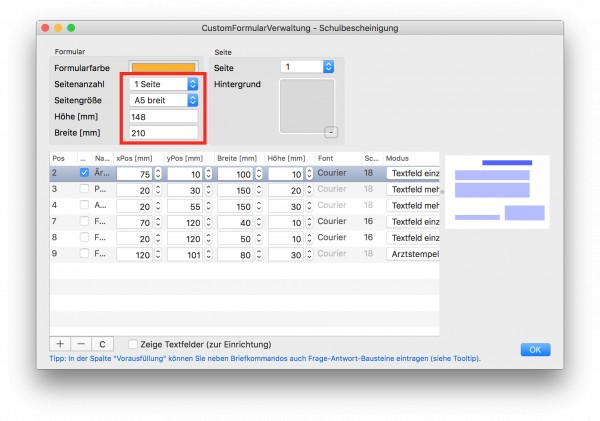Open the Seitenanzahl dropdown
Screen dimensions: 600x421
[x=164, y=84]
